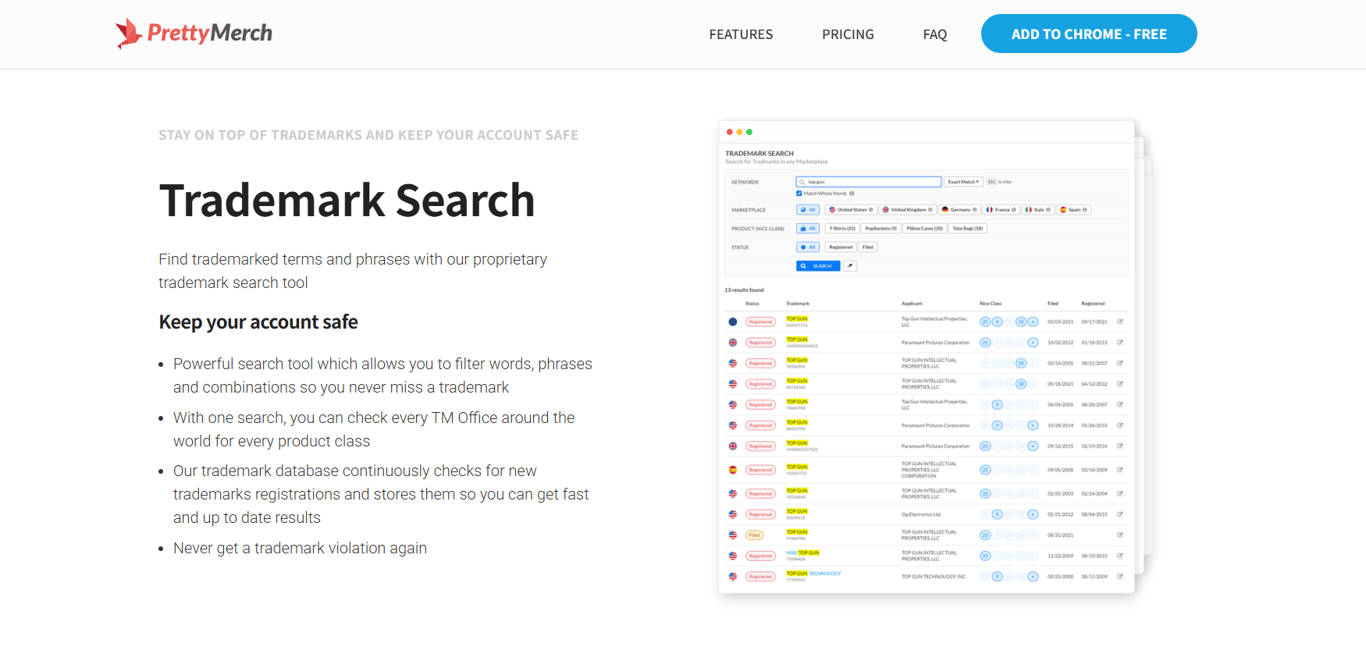The image size is (1366, 672).
Task: Filter by Tote Bags (18) product class
Action: [x=968, y=228]
